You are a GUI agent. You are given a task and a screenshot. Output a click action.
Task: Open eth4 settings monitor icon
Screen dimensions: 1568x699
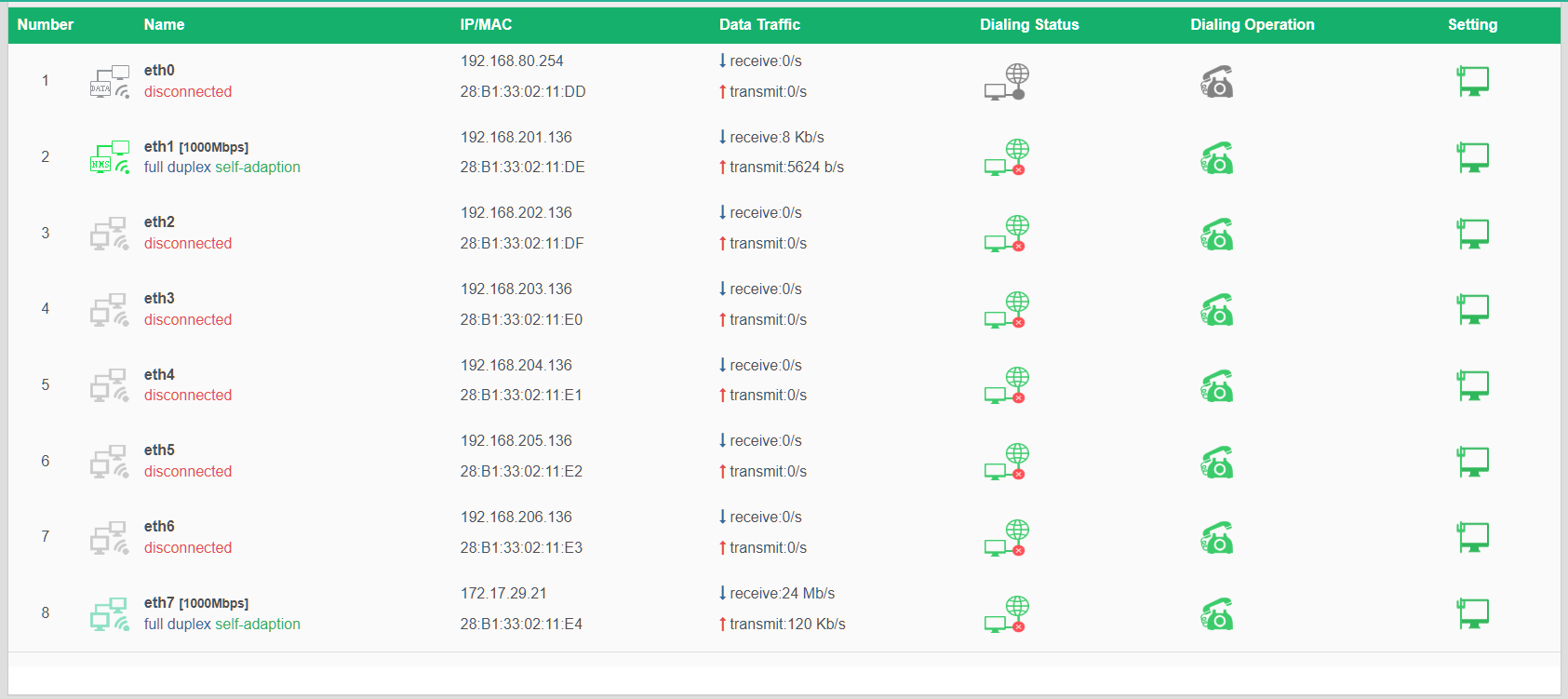1472,385
